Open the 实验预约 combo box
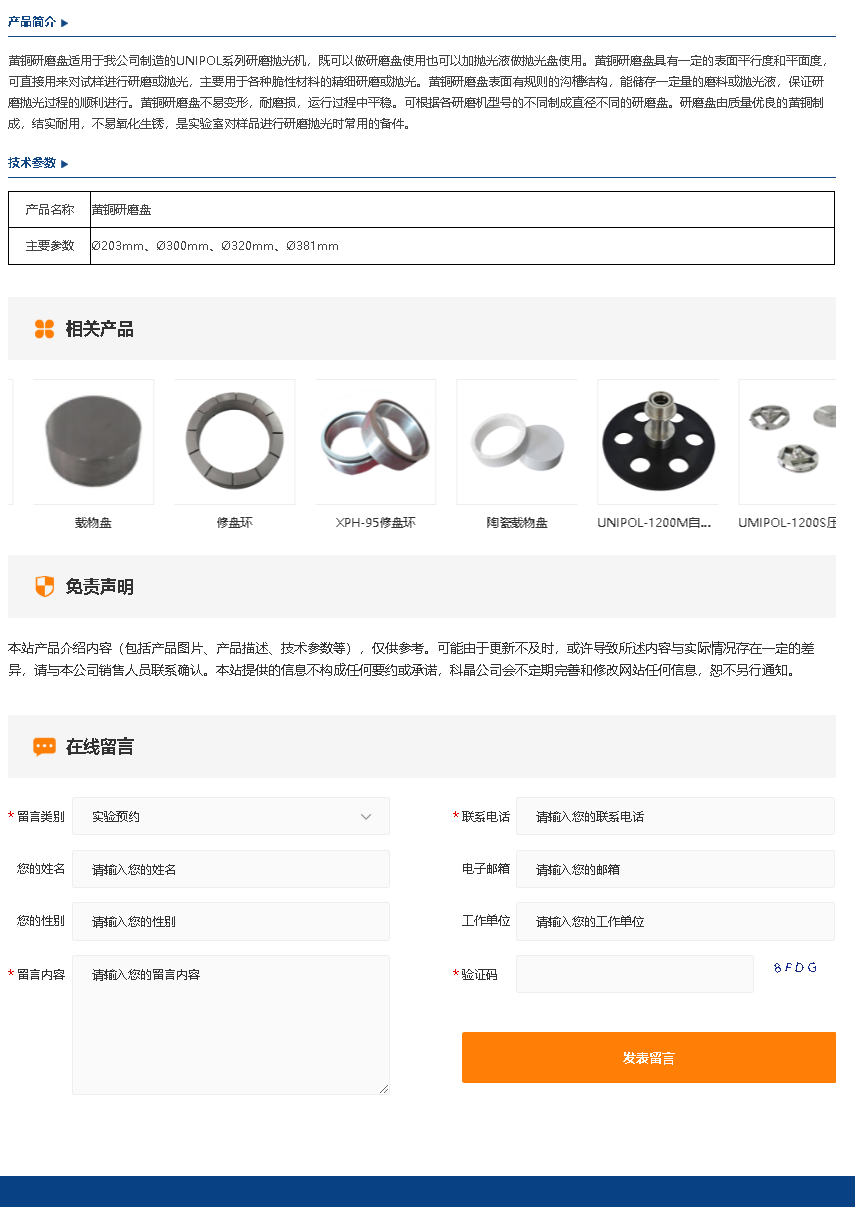Viewport: 855px width, 1207px height. pyautogui.click(x=231, y=816)
